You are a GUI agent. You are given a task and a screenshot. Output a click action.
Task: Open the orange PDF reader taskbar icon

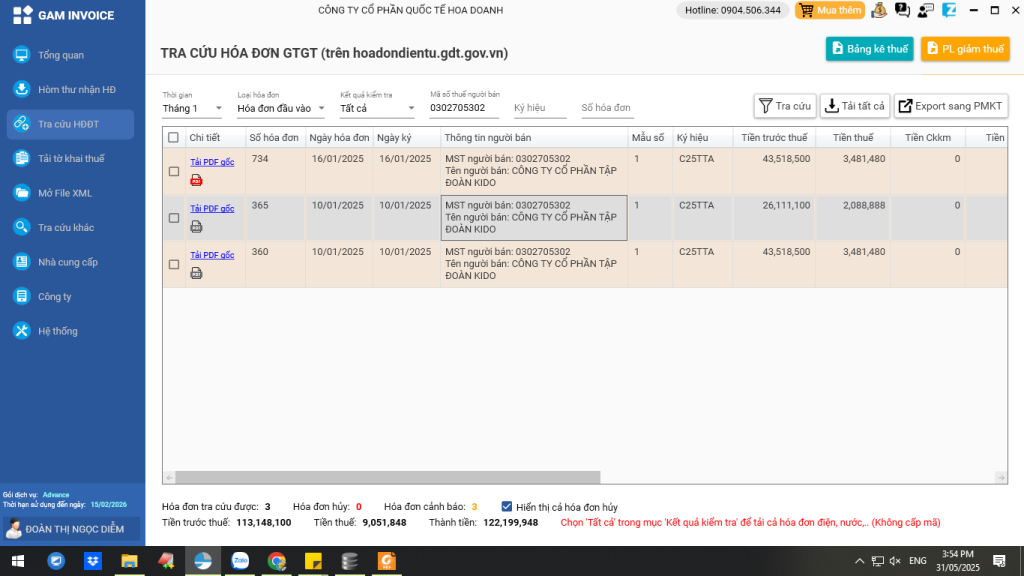[387, 561]
